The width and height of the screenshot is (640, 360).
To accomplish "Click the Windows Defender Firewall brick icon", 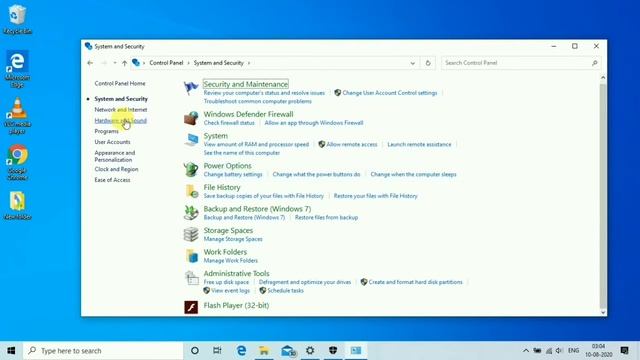I will coord(191,118).
